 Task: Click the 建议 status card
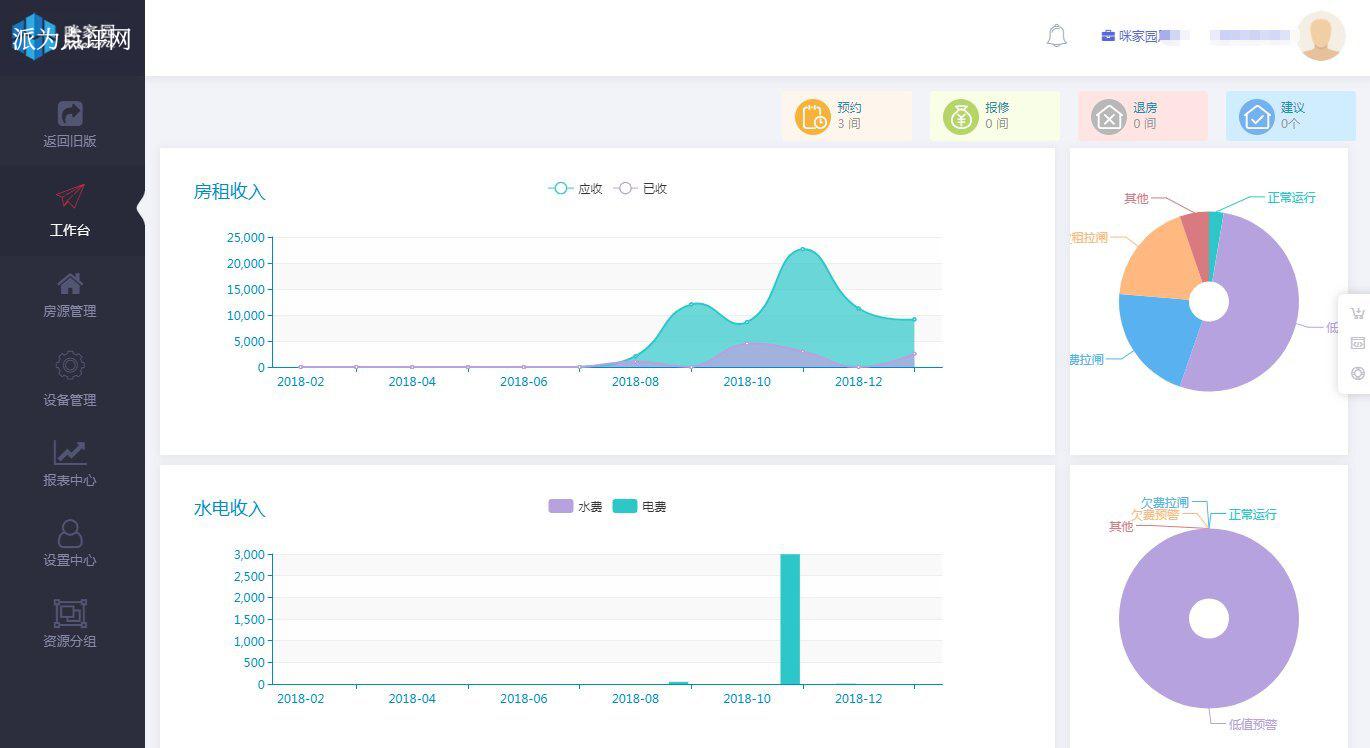[x=1291, y=116]
